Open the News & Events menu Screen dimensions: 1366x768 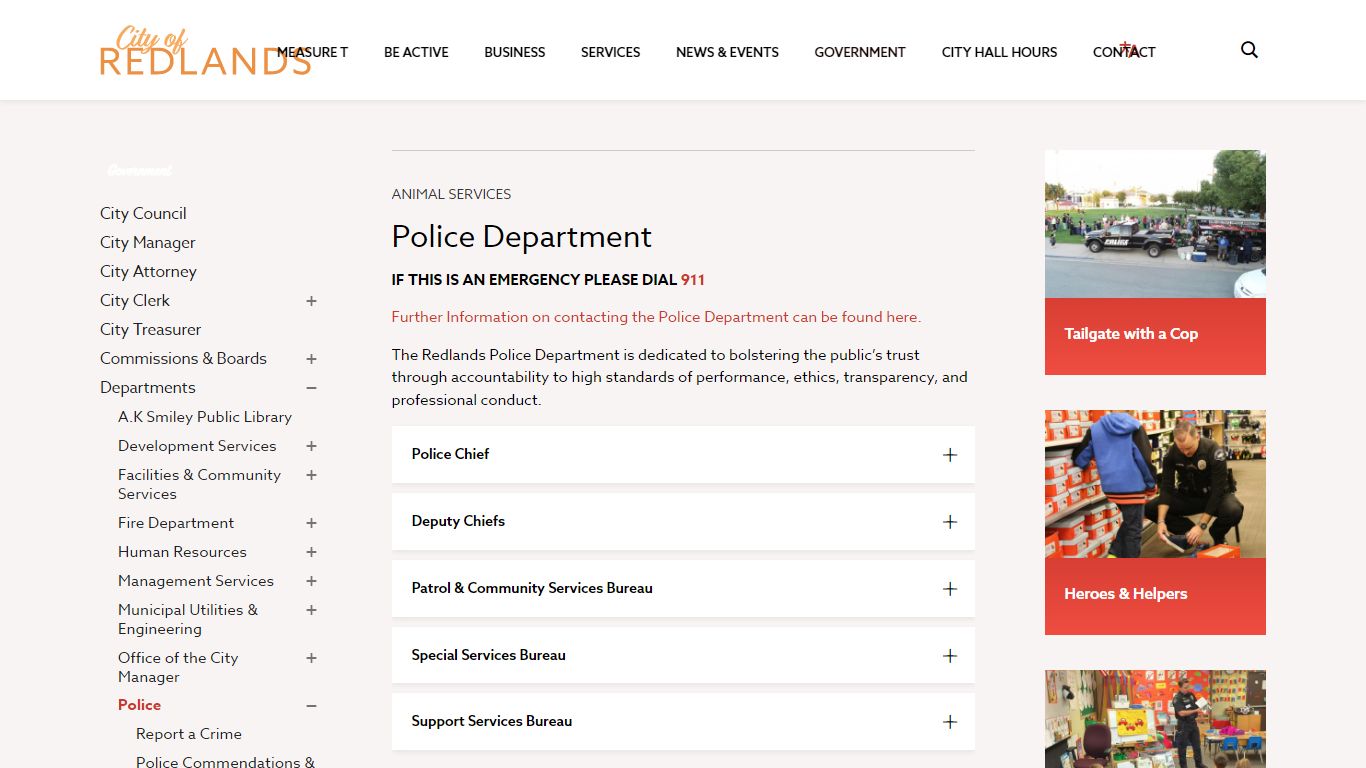[727, 52]
